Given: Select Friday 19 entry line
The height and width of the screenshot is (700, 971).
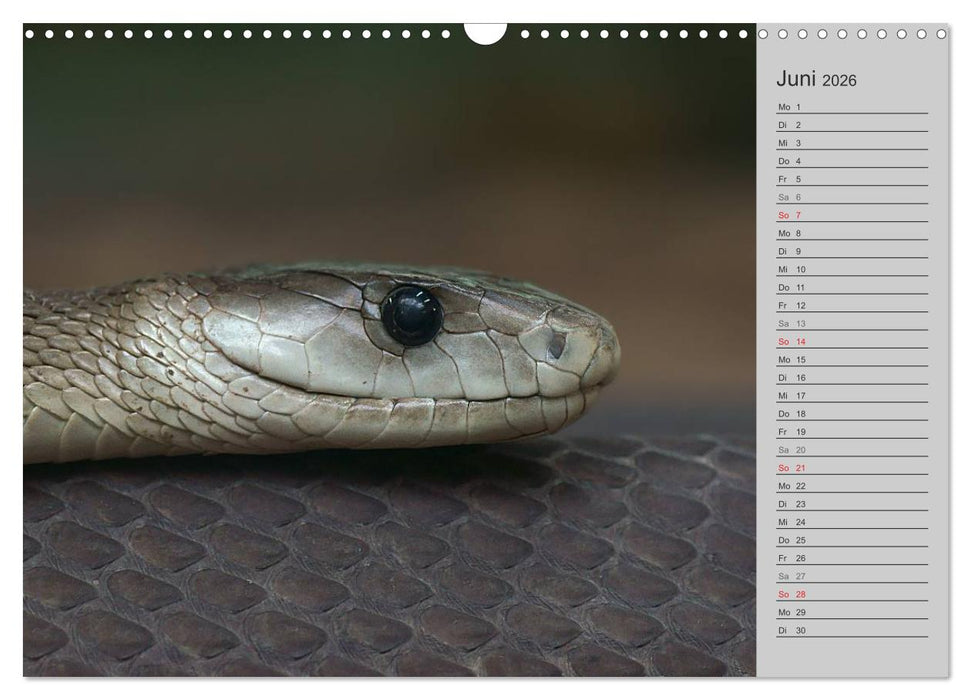Looking at the screenshot, I should 851,431.
